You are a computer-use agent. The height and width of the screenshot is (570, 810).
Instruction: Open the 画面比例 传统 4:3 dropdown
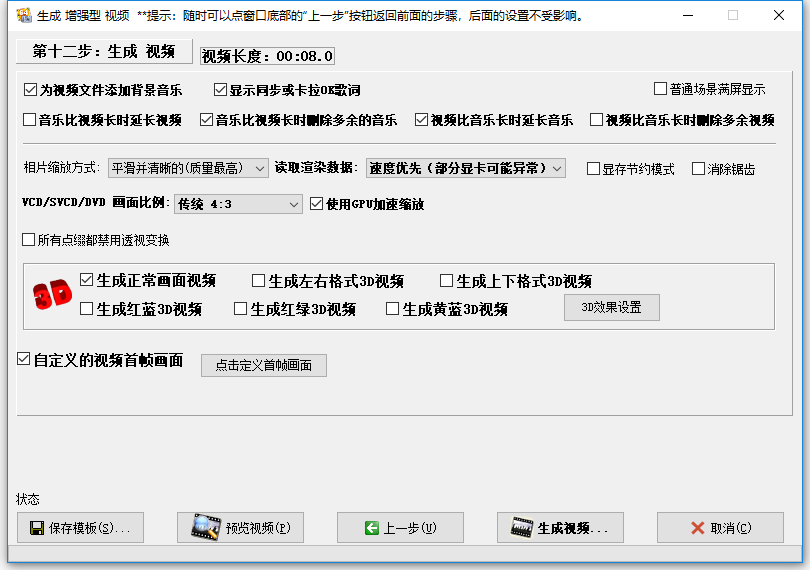238,204
